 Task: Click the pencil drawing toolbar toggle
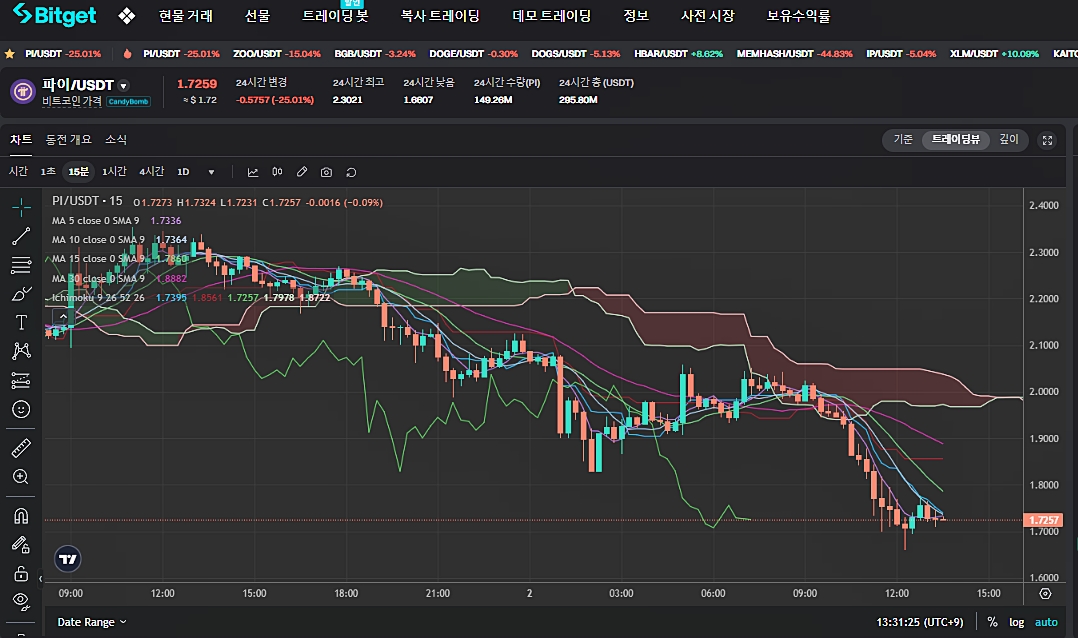pyautogui.click(x=302, y=172)
